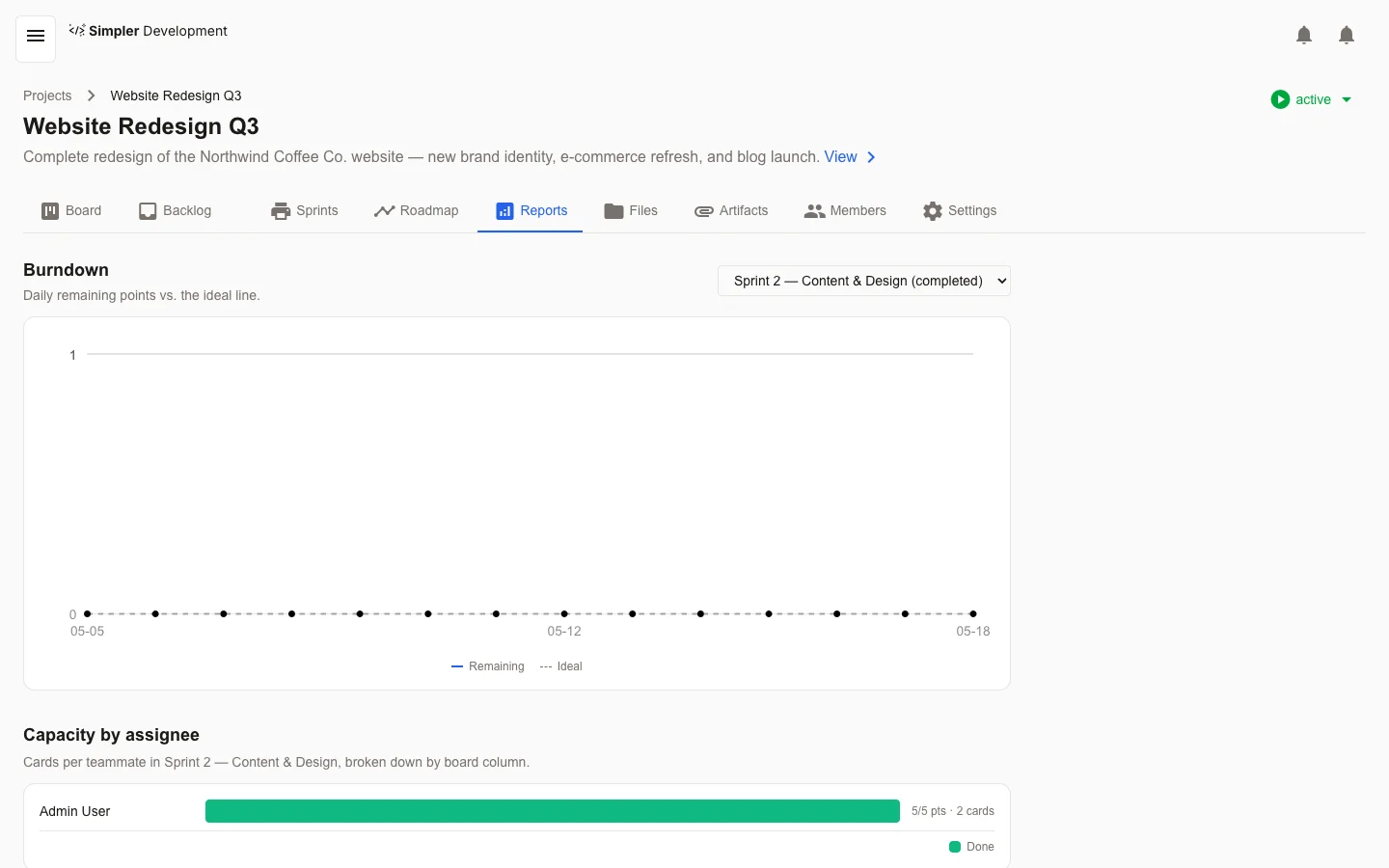This screenshot has width=1389, height=868.
Task: Click the 05-18 burndown data point
Action: click(x=973, y=613)
